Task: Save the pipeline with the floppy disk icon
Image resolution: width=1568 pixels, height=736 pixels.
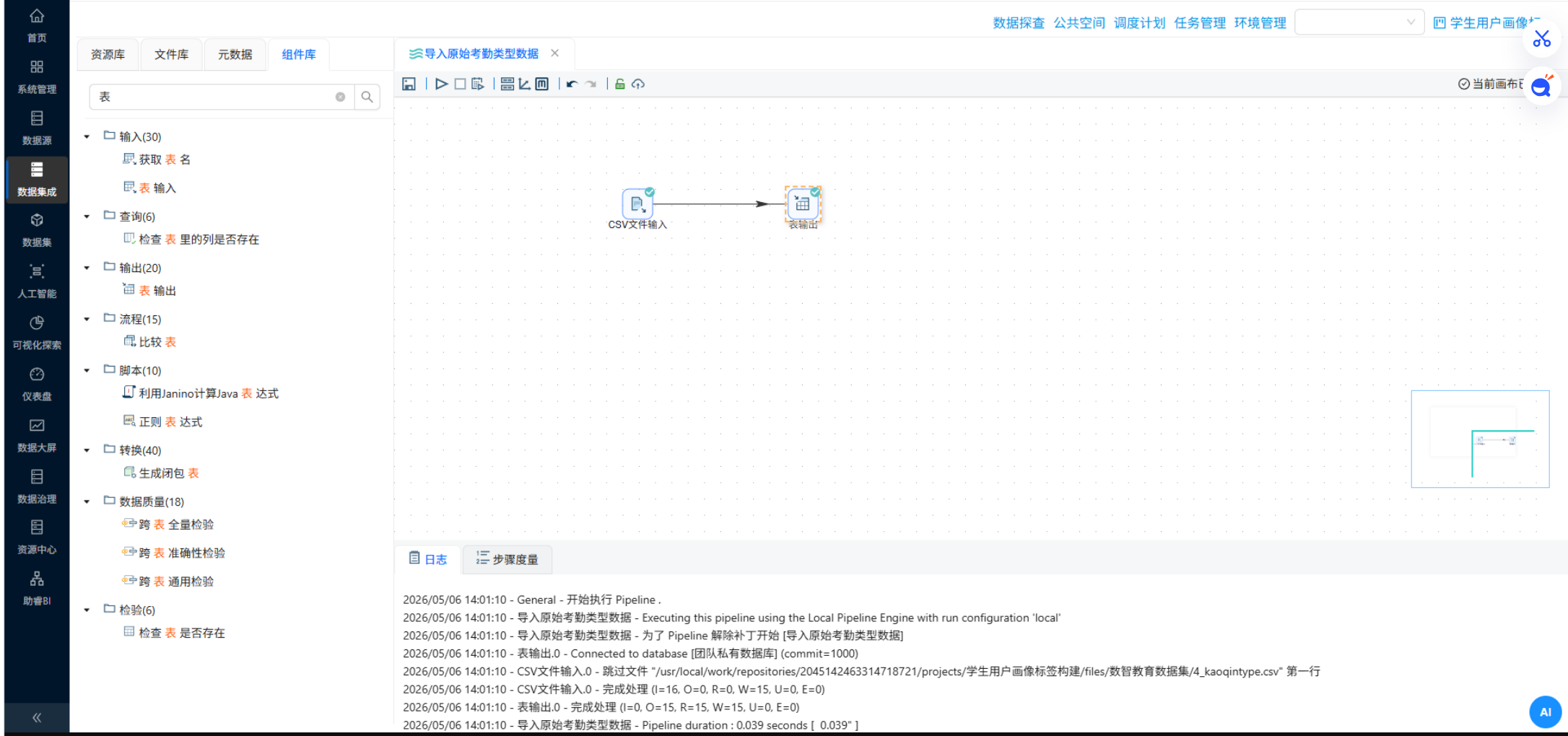Action: [409, 84]
